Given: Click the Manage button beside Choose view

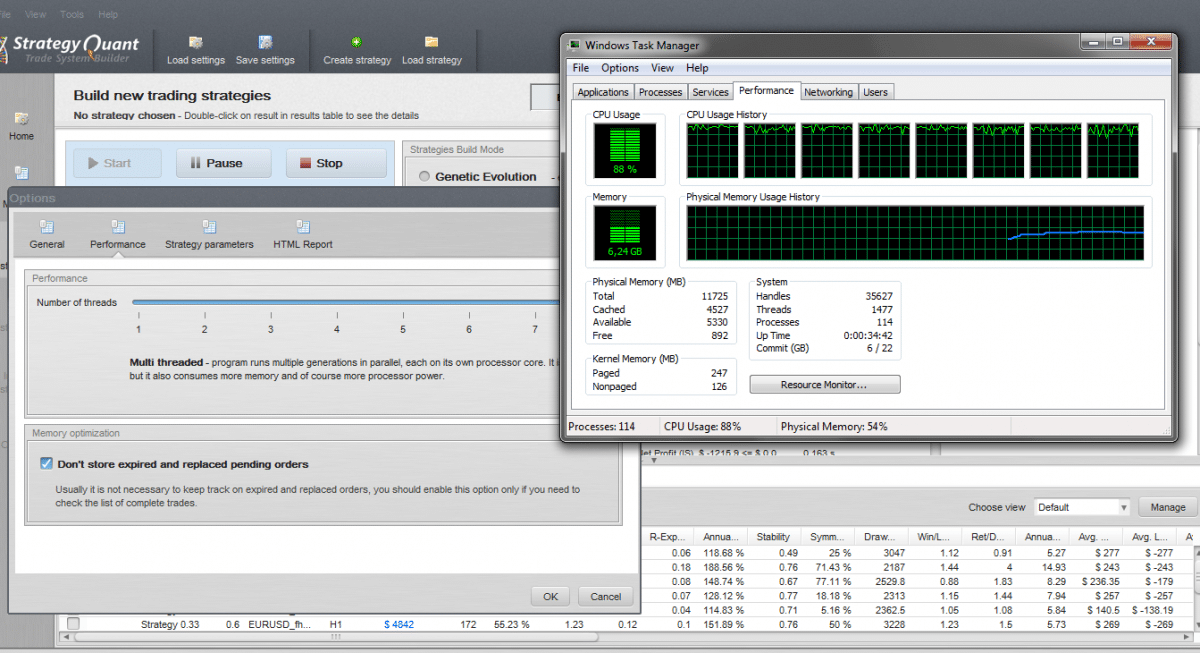Looking at the screenshot, I should point(1168,507).
